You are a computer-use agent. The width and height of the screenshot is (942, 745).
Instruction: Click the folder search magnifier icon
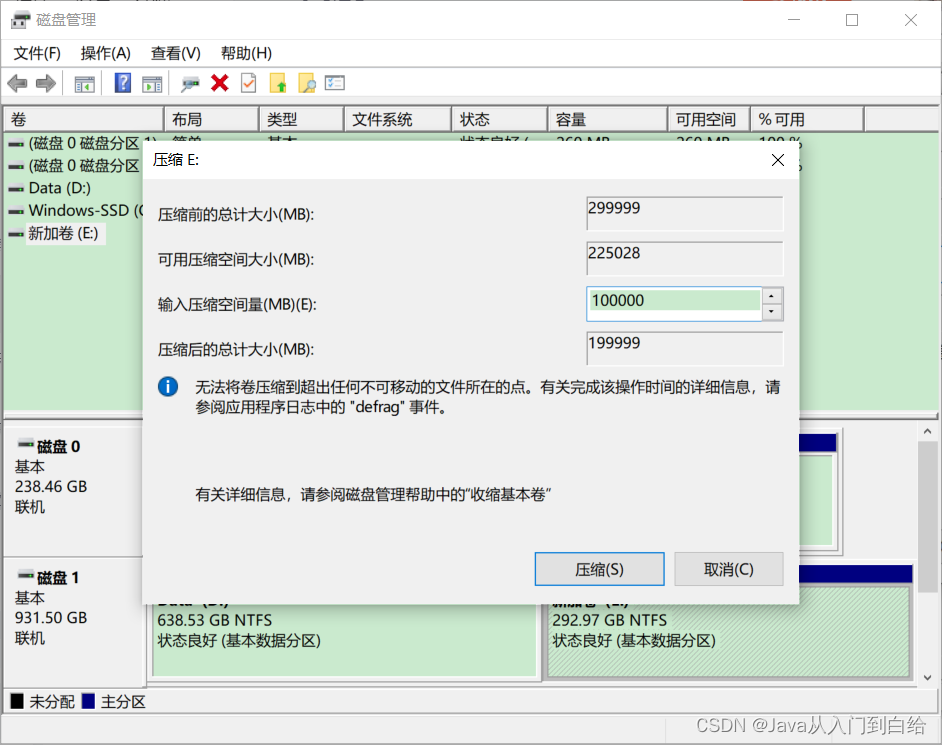pyautogui.click(x=307, y=83)
